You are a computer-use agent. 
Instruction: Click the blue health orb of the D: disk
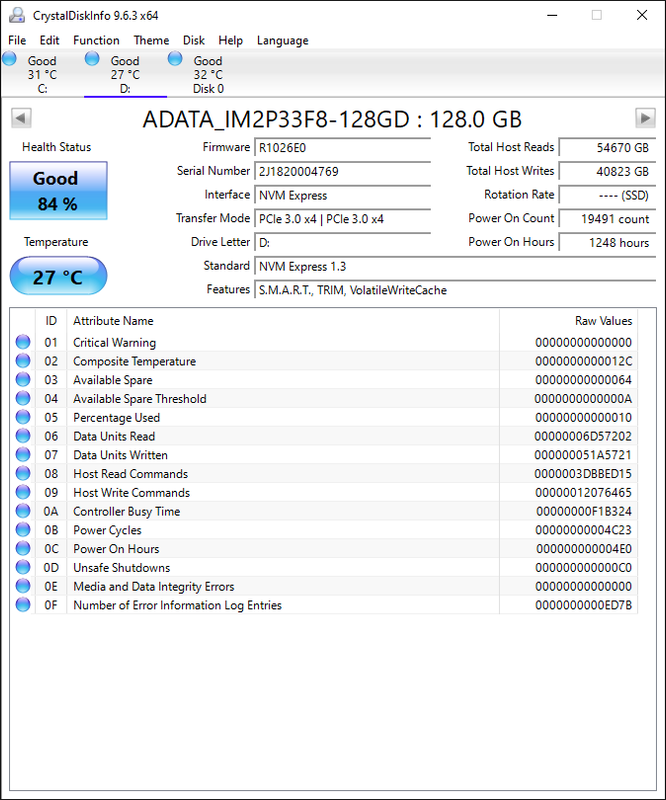[92, 59]
